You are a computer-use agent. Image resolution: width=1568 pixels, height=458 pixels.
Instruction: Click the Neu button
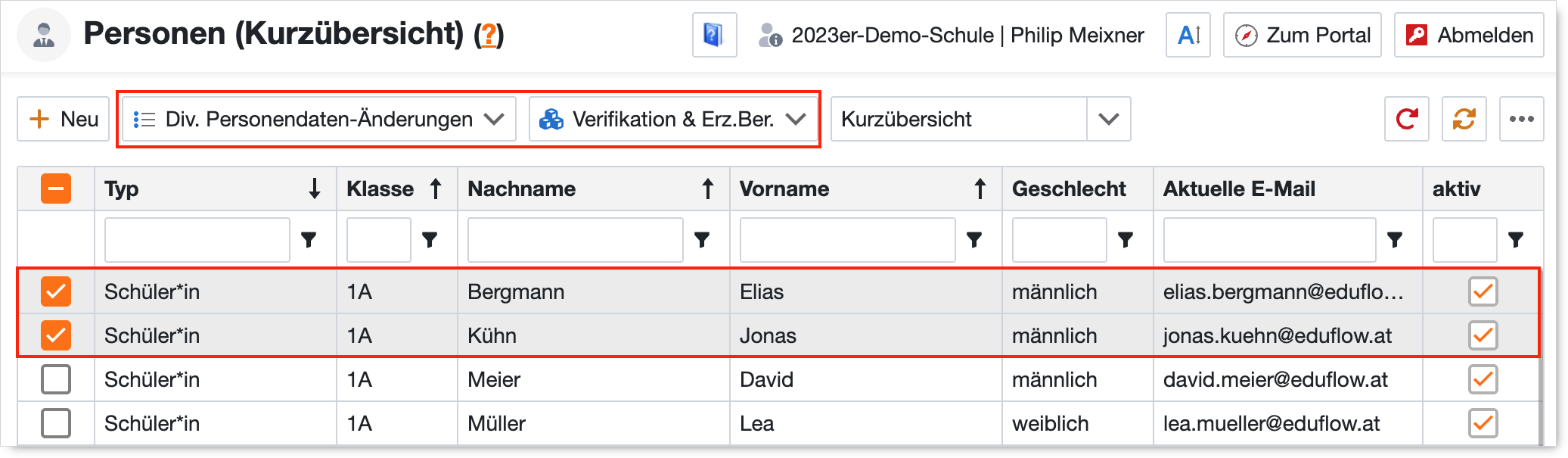click(64, 119)
